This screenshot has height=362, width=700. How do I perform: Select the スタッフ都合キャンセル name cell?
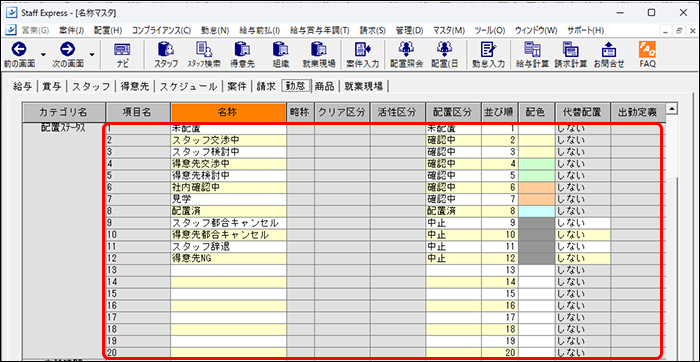click(x=228, y=222)
